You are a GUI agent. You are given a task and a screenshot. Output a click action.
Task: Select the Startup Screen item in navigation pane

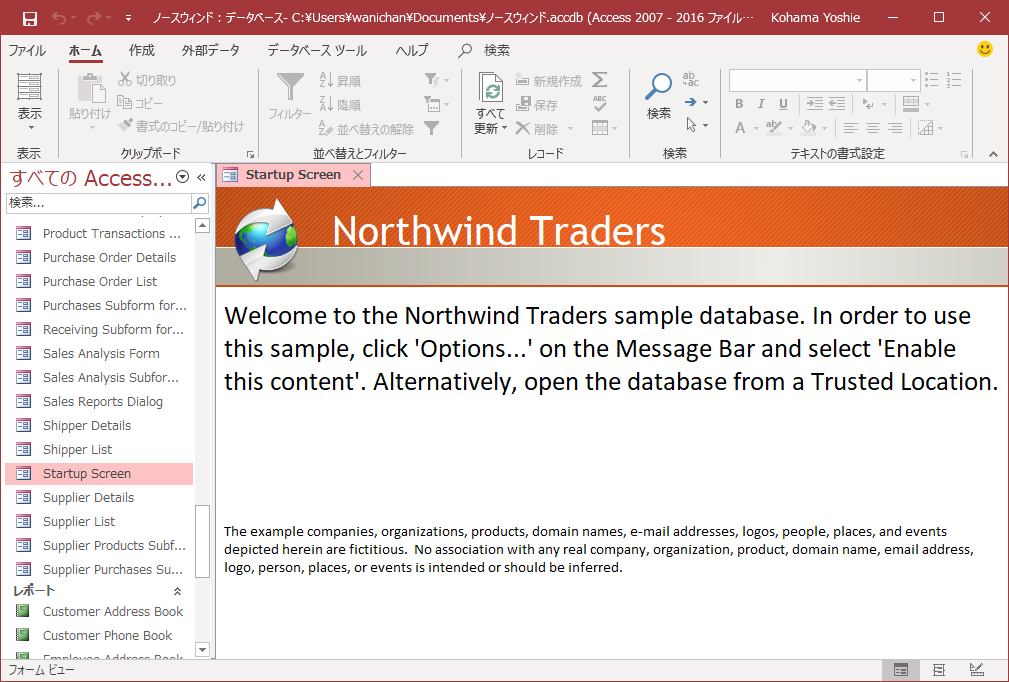(x=99, y=474)
